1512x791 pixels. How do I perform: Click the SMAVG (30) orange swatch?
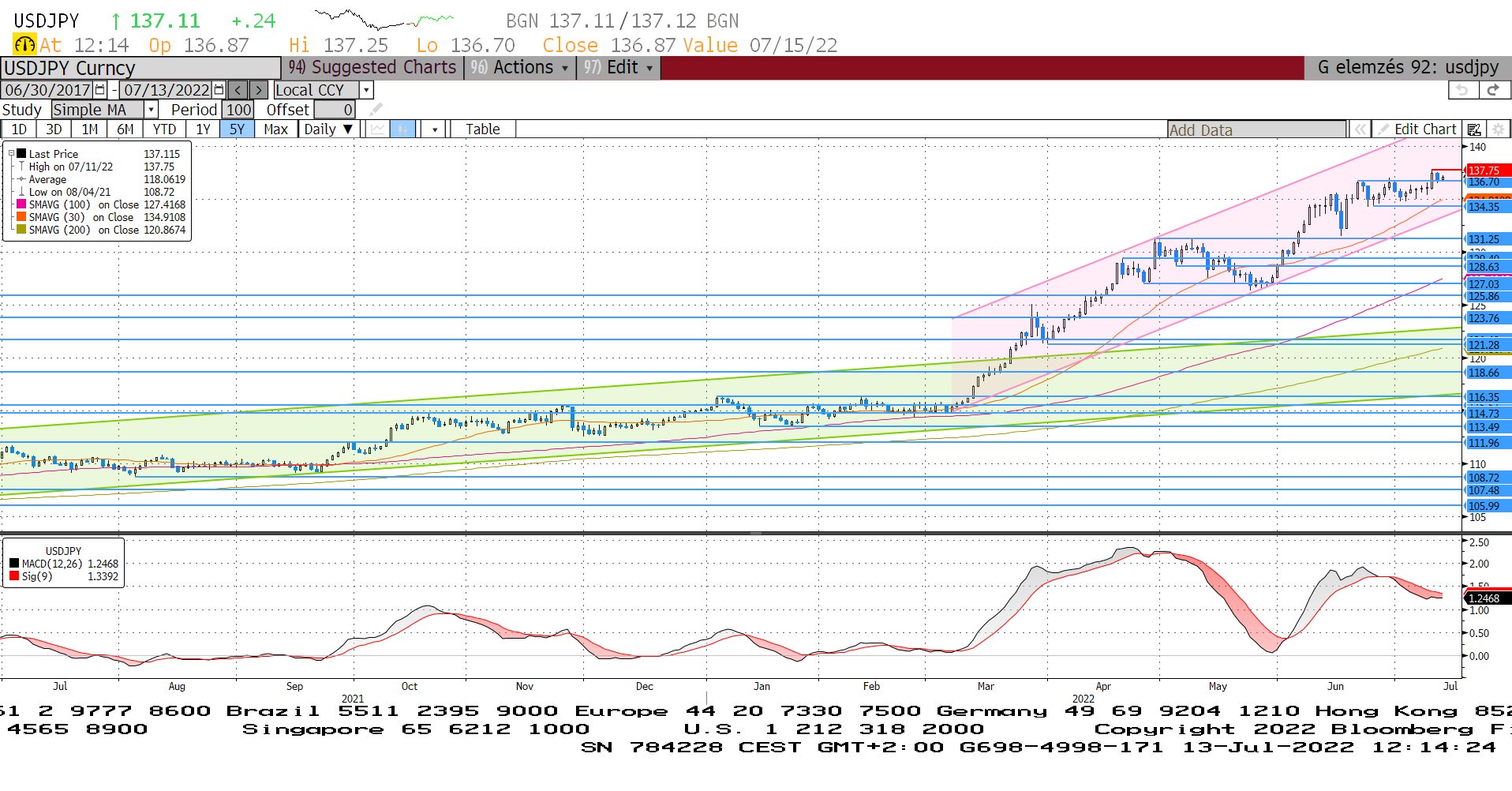point(21,217)
